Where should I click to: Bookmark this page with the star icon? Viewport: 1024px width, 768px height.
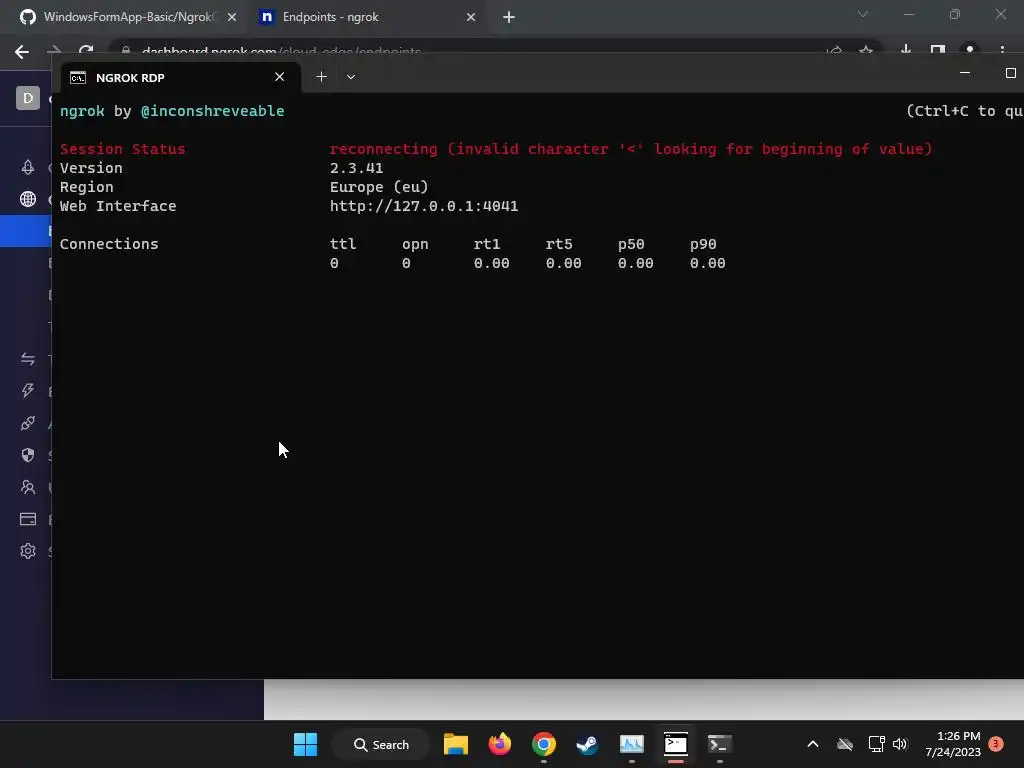(866, 50)
